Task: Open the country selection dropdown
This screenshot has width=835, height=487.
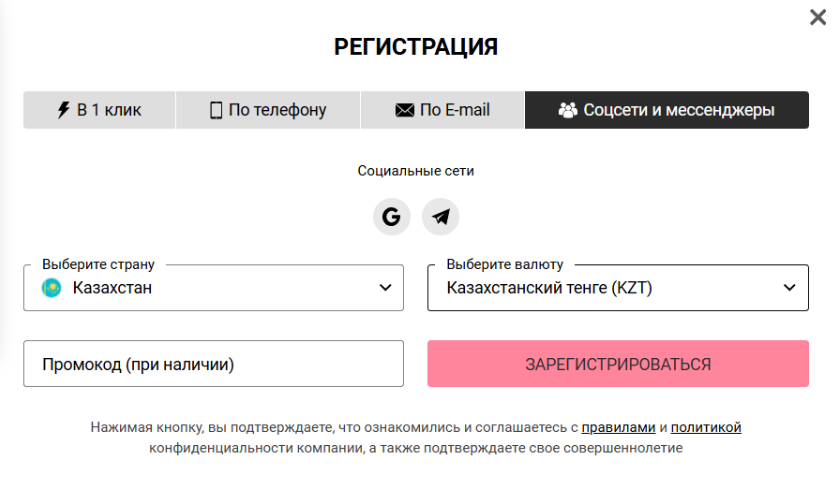Action: tap(214, 287)
